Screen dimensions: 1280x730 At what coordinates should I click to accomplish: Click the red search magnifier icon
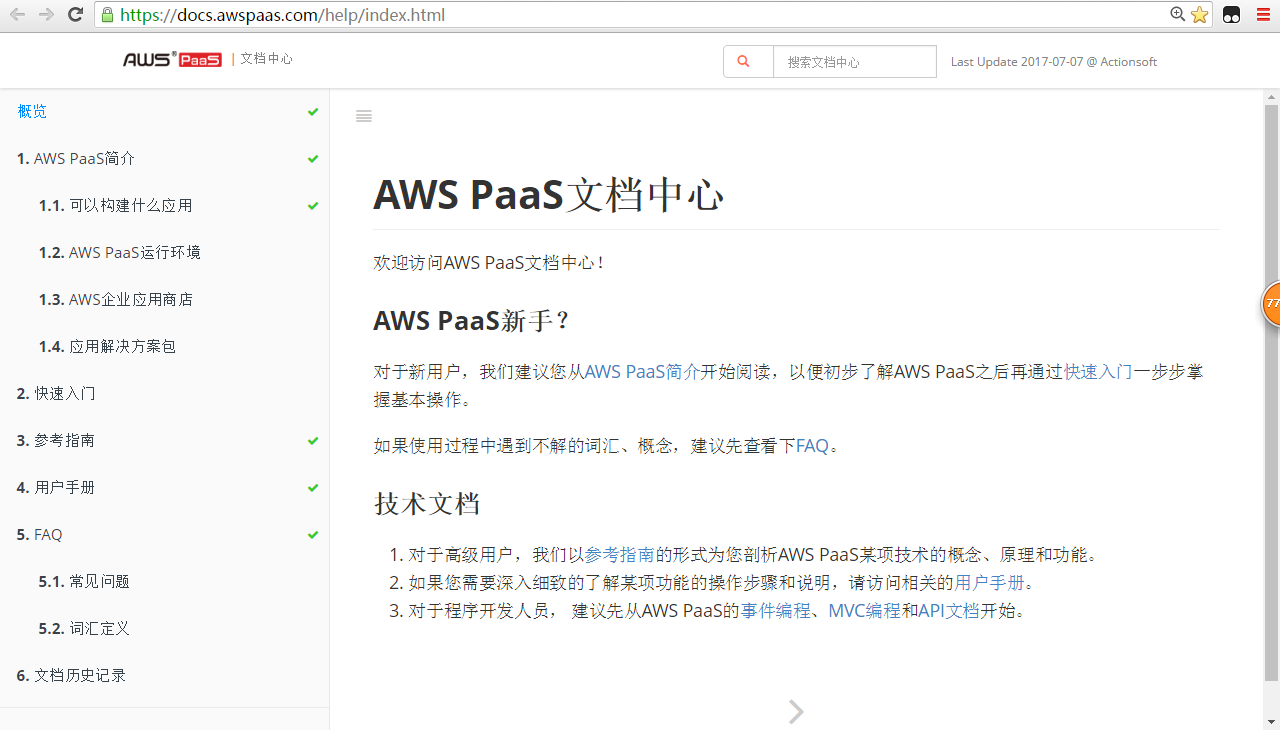pyautogui.click(x=743, y=61)
